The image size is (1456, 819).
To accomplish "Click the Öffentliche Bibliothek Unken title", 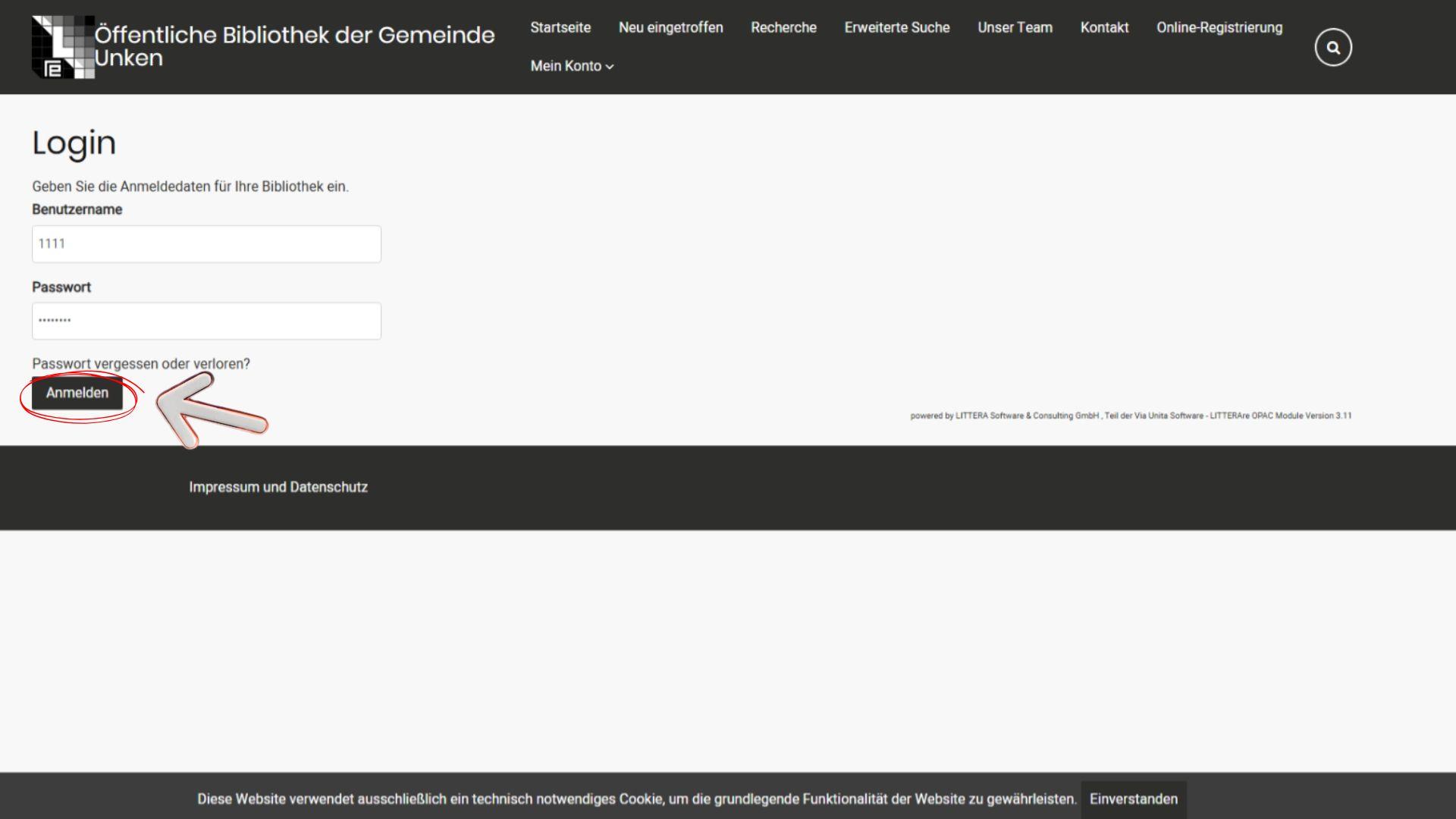I will (294, 45).
